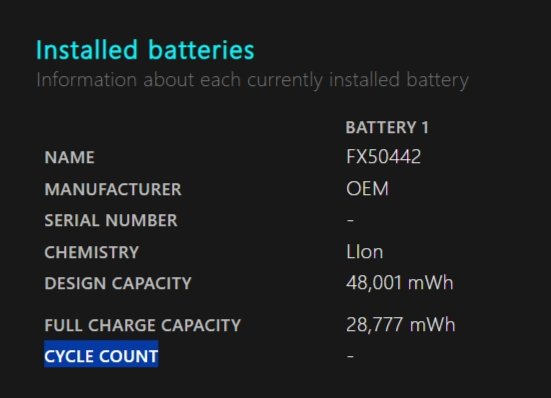
Task: Click the FULL CHARGE CAPACITY label
Action: click(x=142, y=325)
